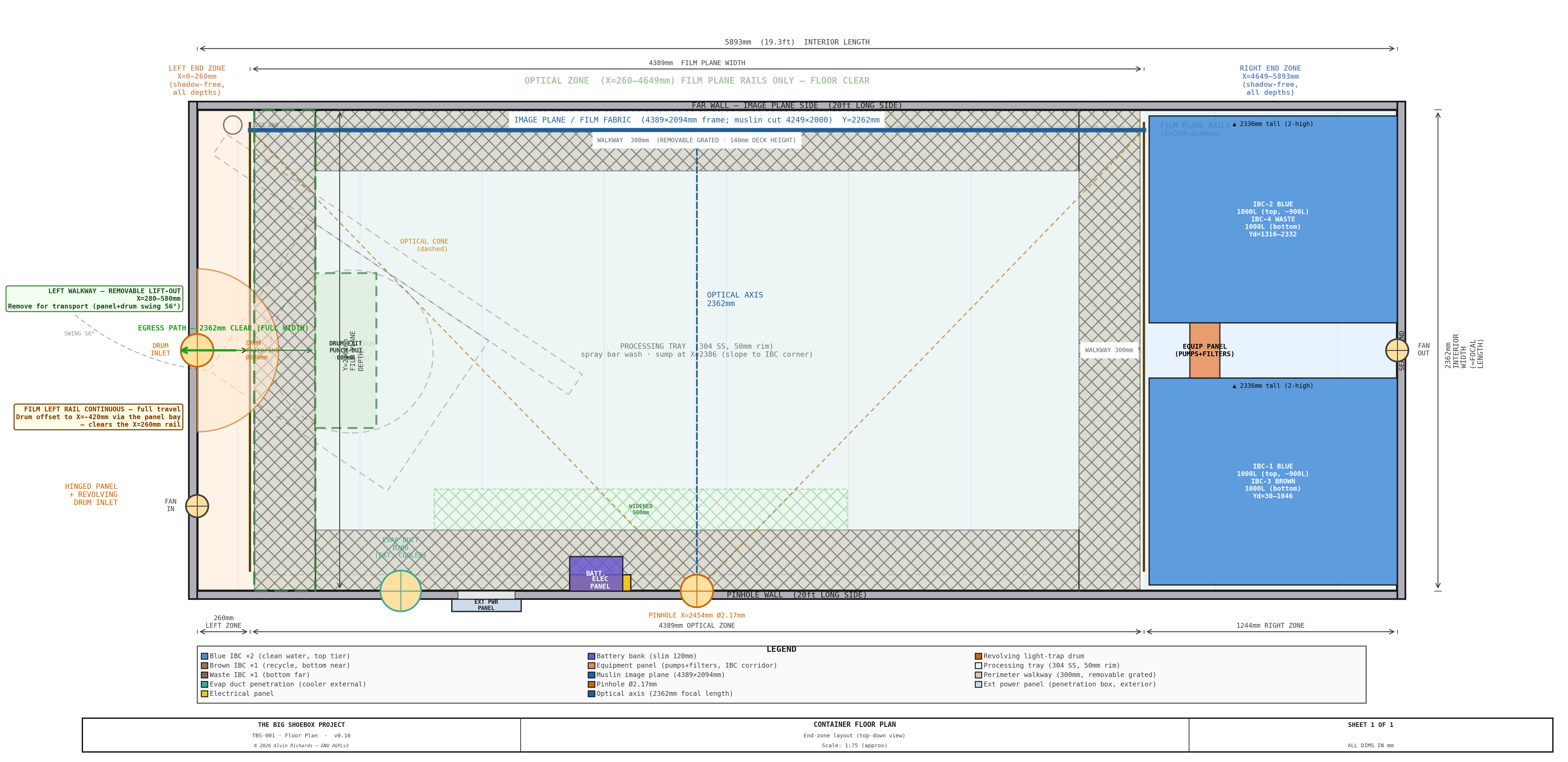Click the OPTICAL ZONE header text

click(x=697, y=80)
